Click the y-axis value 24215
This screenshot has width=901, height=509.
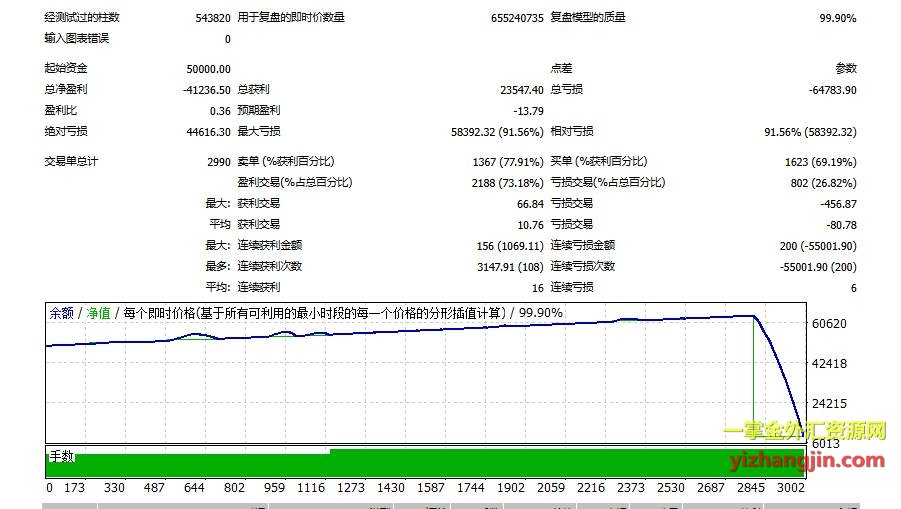point(829,404)
